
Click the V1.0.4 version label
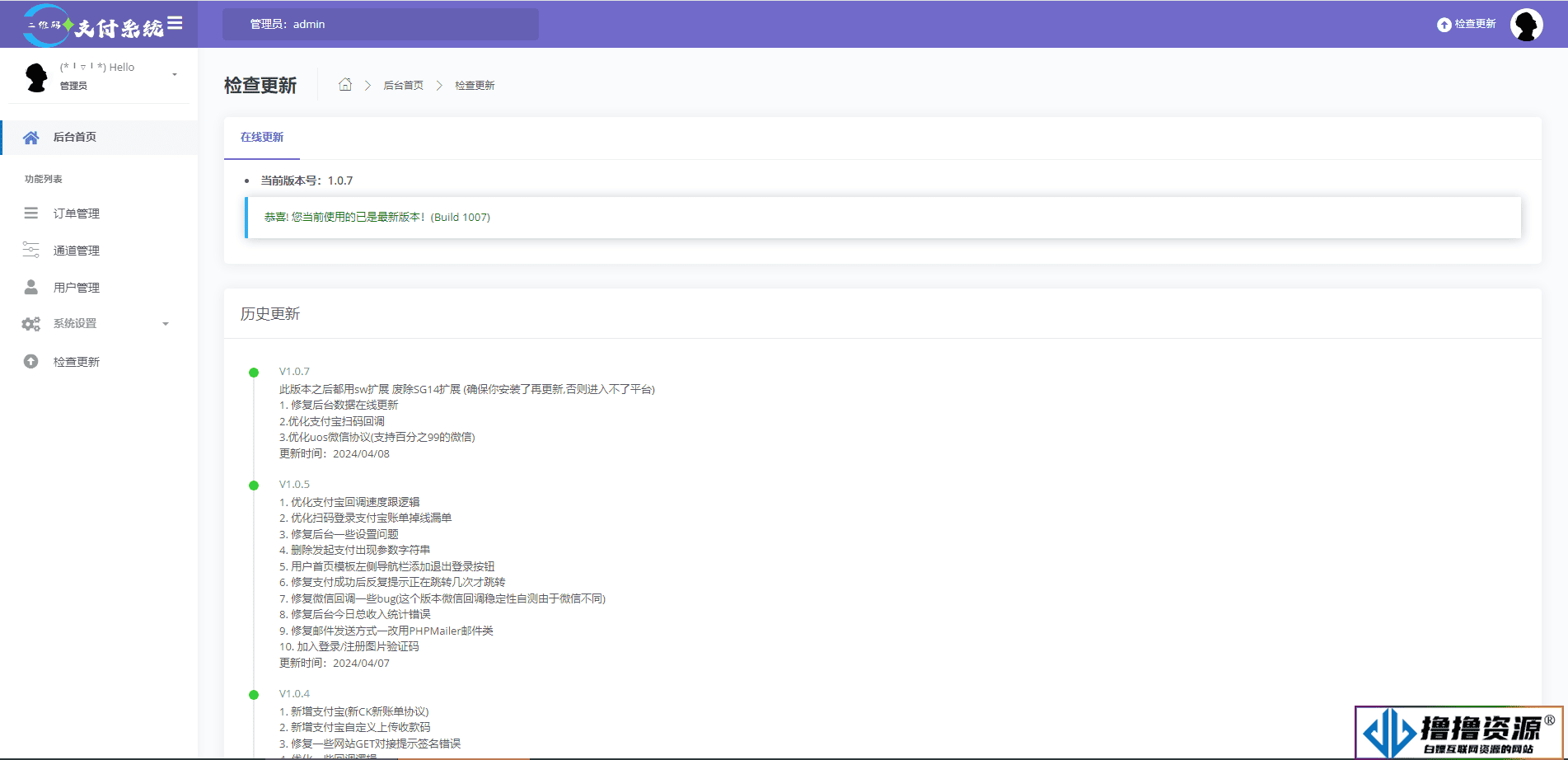pyautogui.click(x=294, y=694)
